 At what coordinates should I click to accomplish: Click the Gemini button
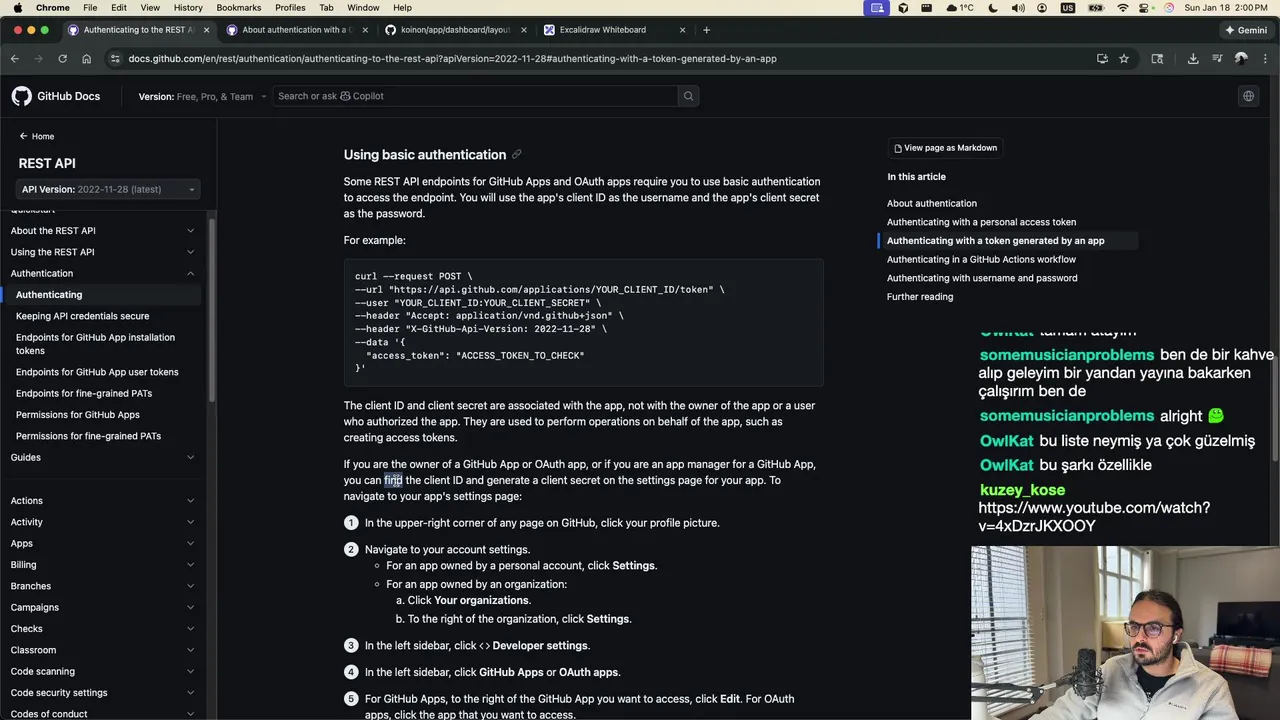click(1246, 30)
